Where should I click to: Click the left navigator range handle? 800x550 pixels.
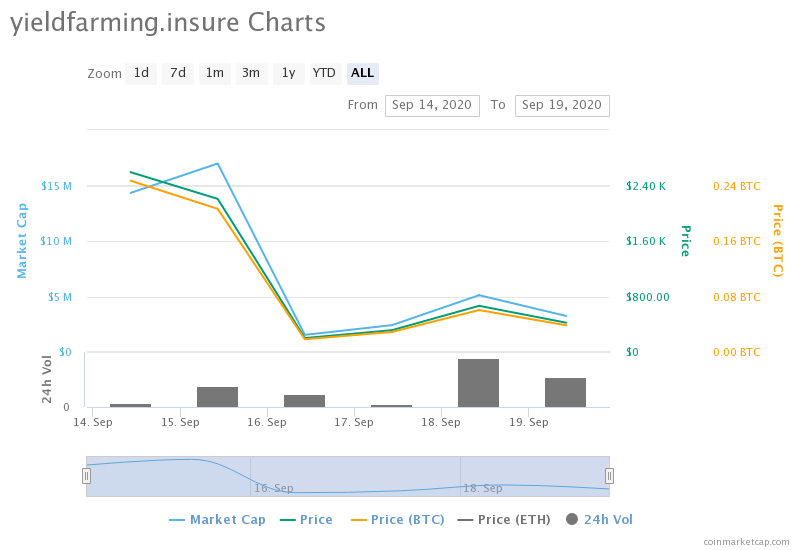(x=86, y=476)
